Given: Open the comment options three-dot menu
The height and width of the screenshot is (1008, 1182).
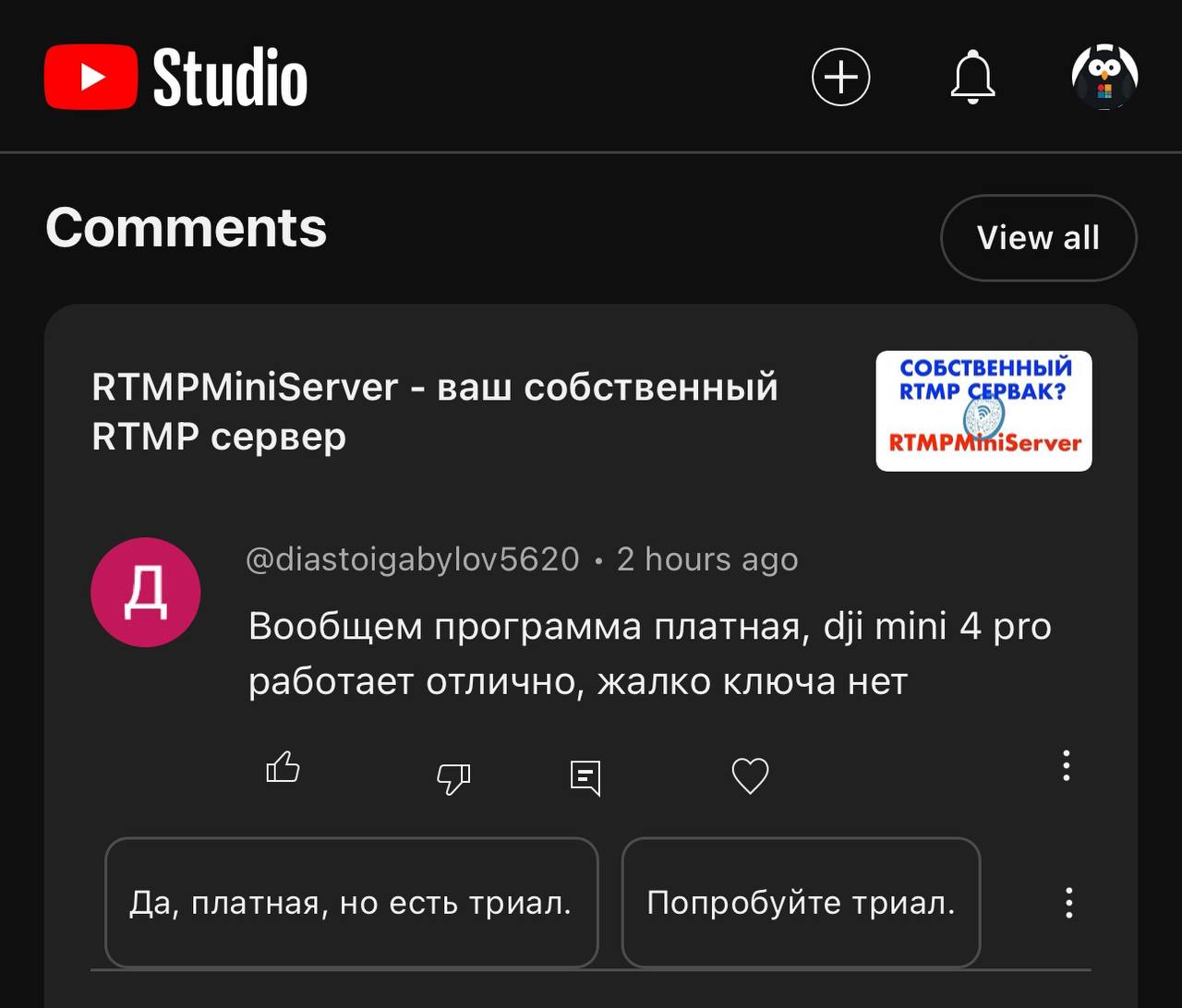Looking at the screenshot, I should [1067, 766].
